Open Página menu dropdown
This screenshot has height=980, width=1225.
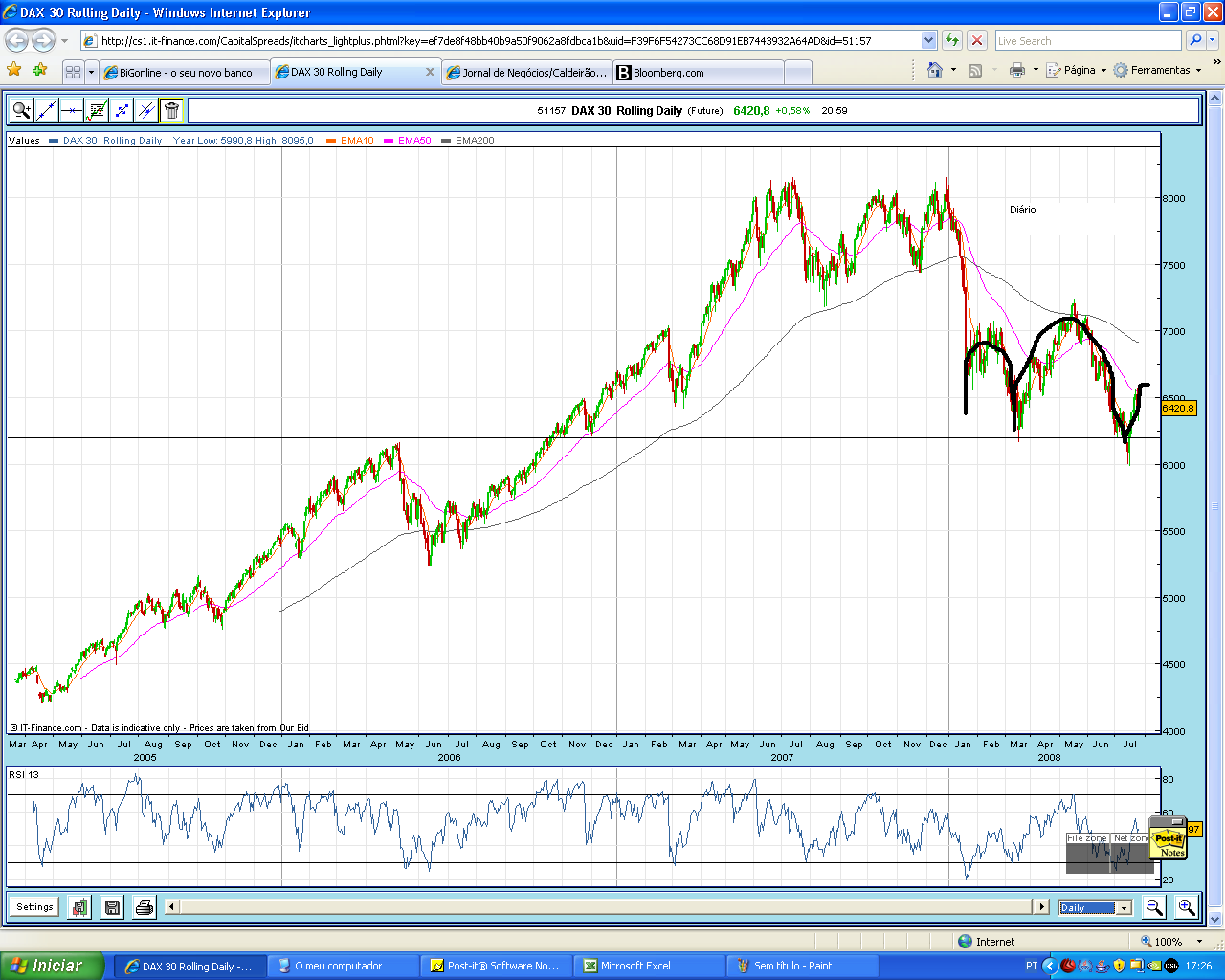click(x=1077, y=70)
